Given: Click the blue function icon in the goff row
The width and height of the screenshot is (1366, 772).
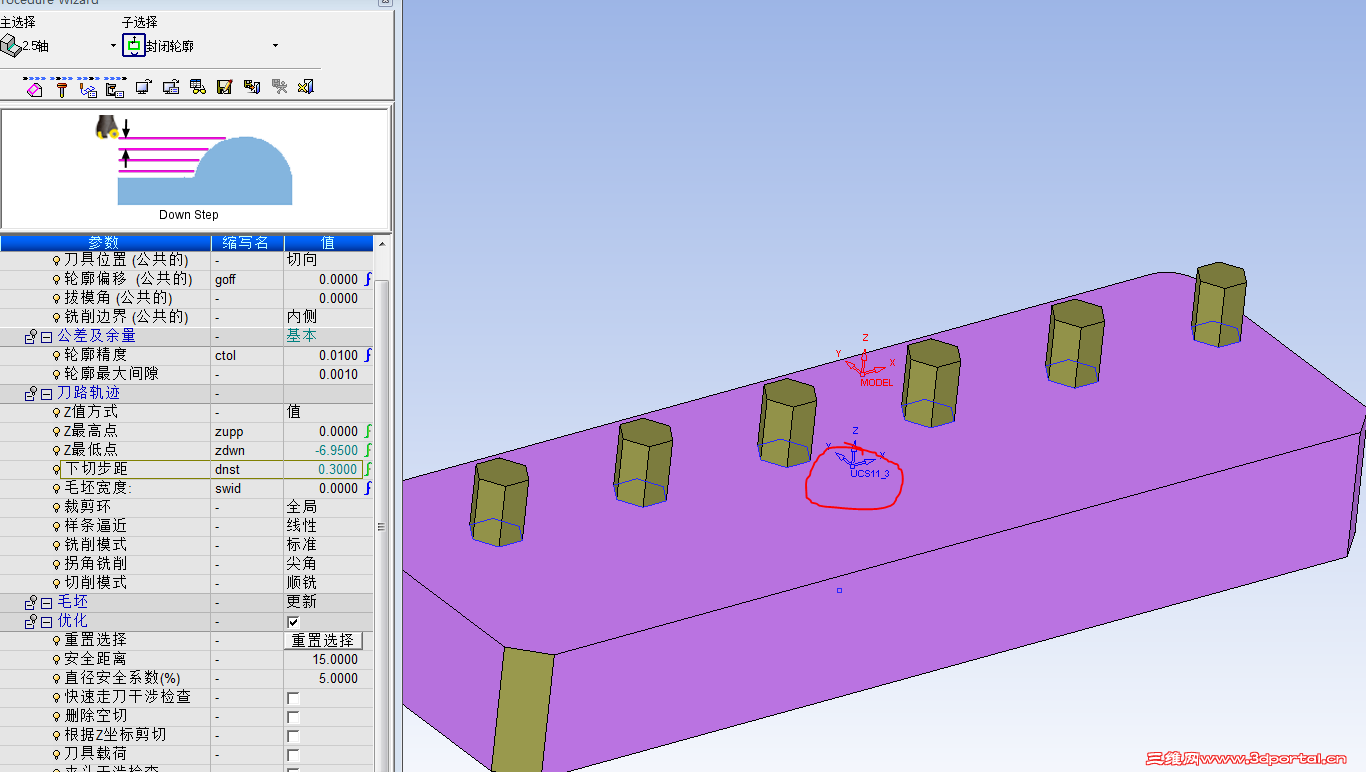Looking at the screenshot, I should 368,279.
